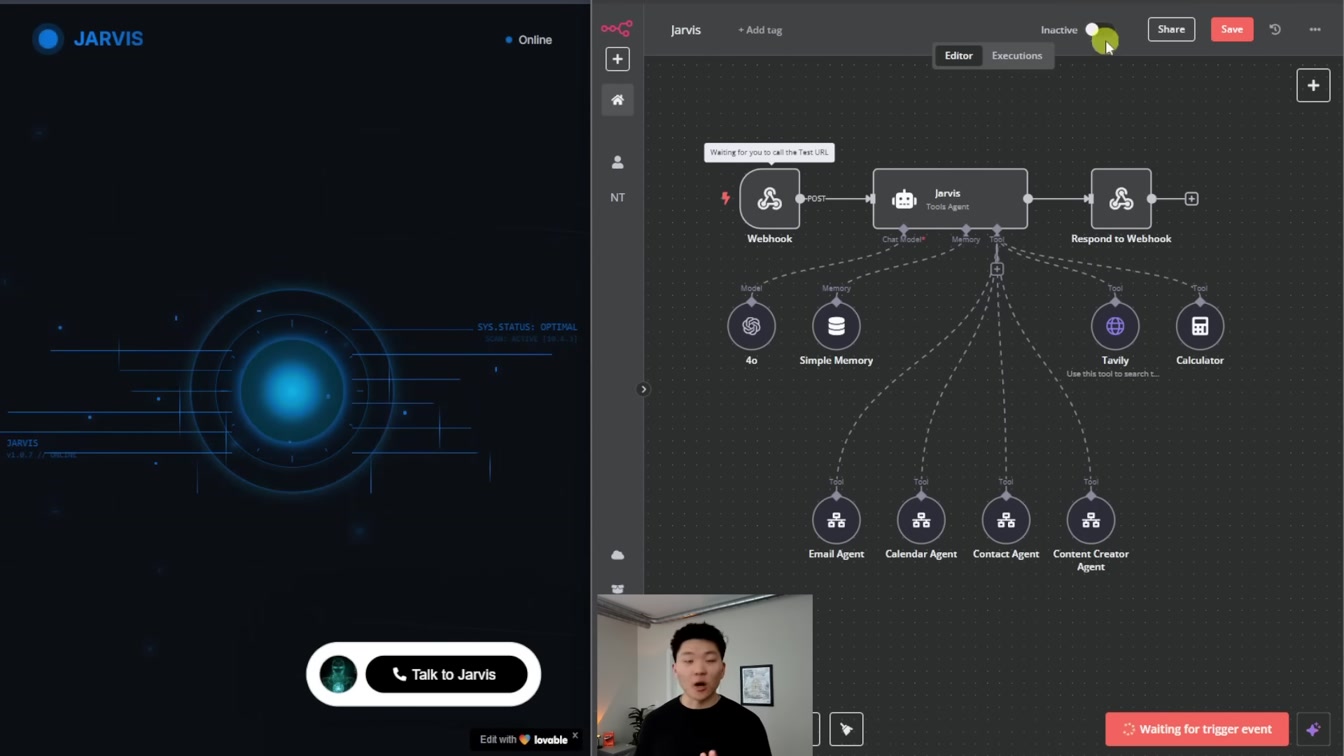The height and width of the screenshot is (756, 1344).
Task: Select the Calculator tool node
Action: tap(1200, 326)
